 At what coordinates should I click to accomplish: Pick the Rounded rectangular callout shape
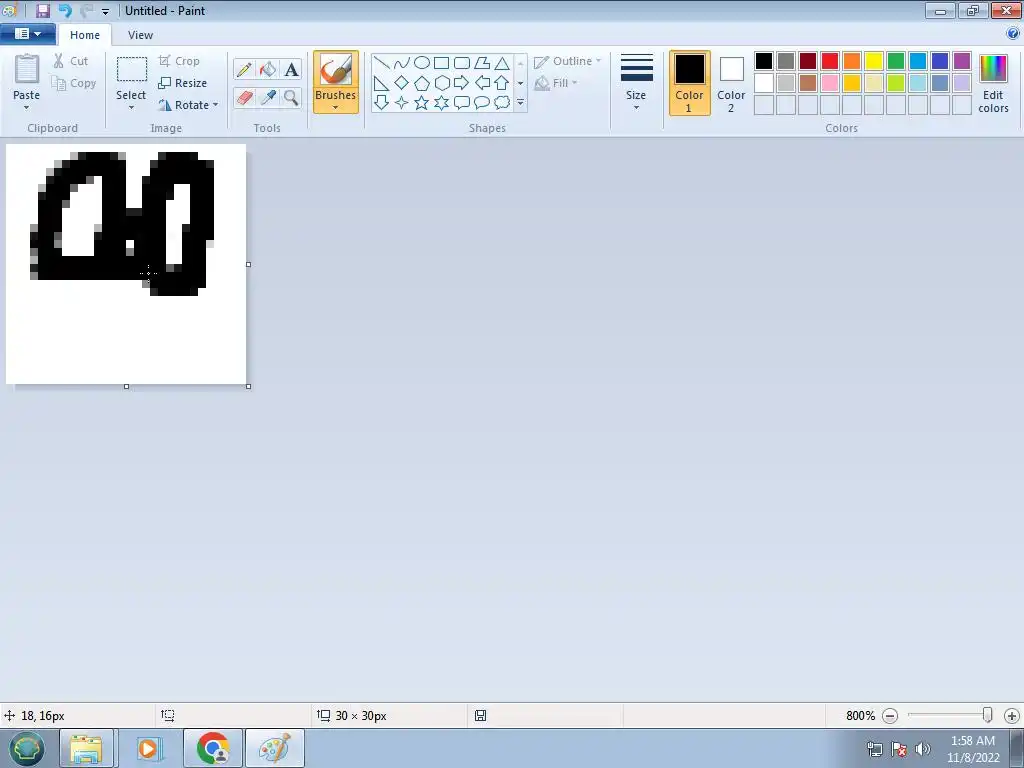(x=462, y=103)
